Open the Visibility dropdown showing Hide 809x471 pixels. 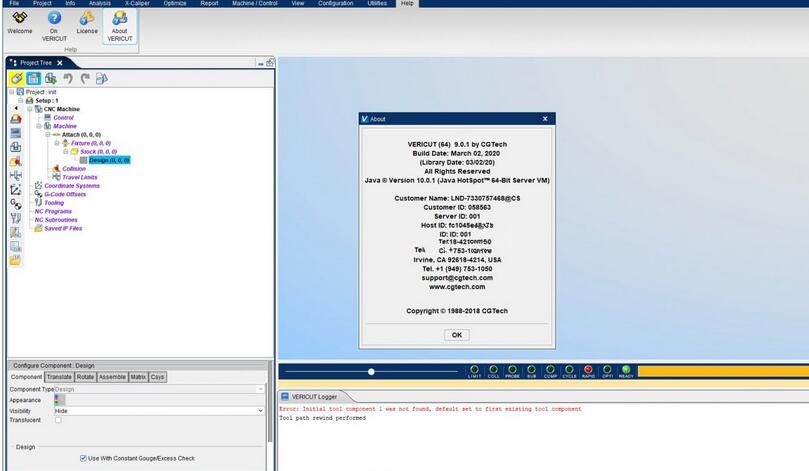[159, 411]
